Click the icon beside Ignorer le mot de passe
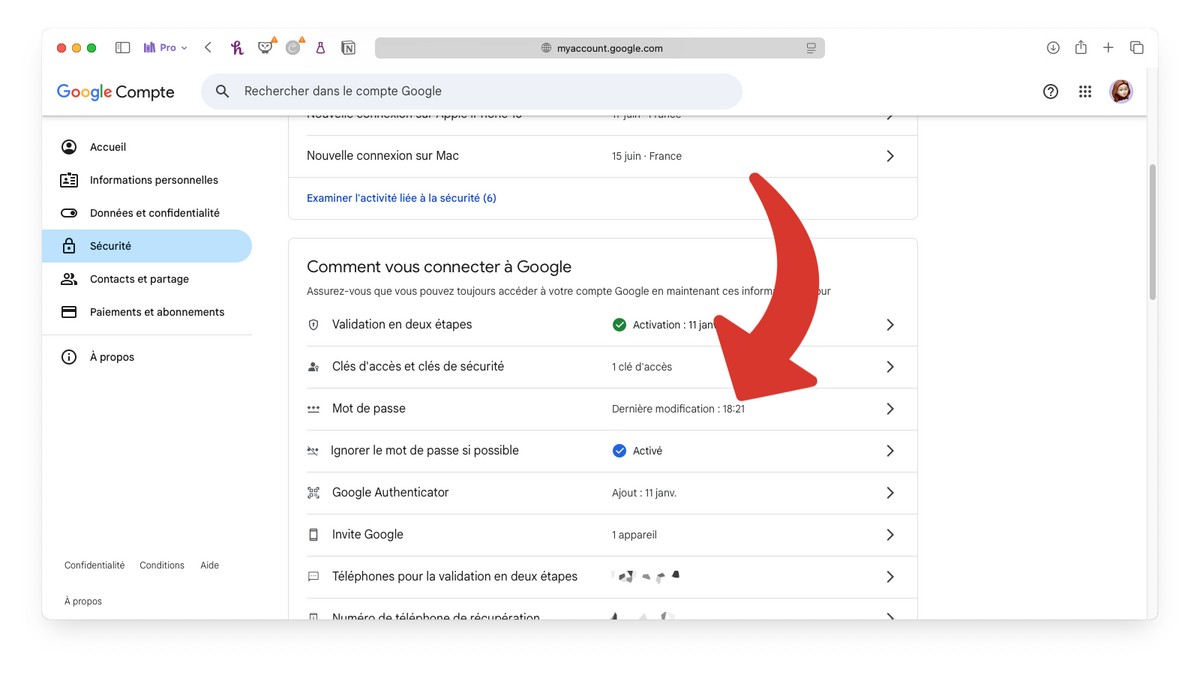Viewport: 1200px width, 675px height. pos(313,451)
